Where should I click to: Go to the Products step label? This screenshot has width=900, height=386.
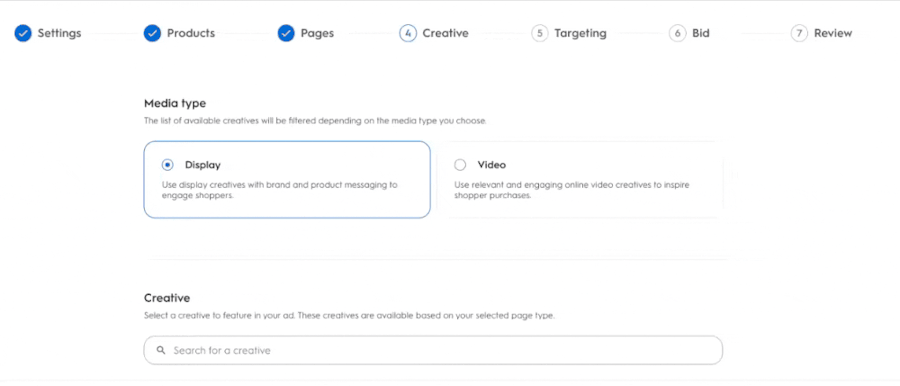click(191, 33)
